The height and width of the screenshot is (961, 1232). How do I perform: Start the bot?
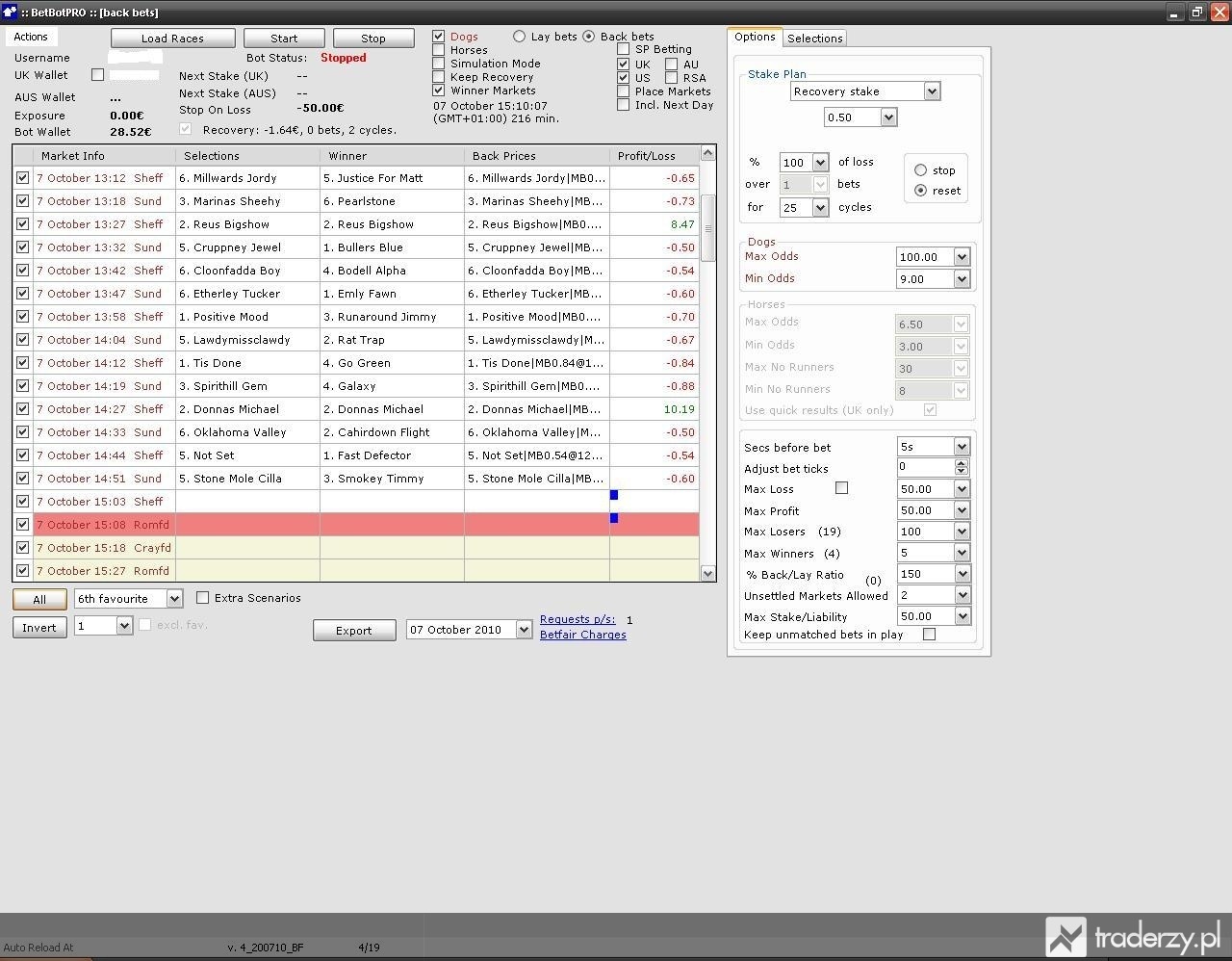[284, 39]
